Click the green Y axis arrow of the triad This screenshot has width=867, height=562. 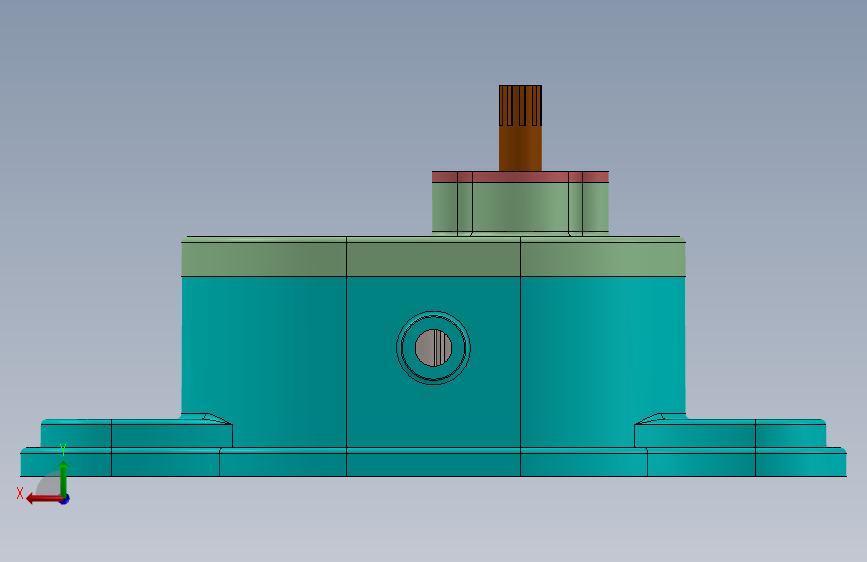(x=64, y=478)
